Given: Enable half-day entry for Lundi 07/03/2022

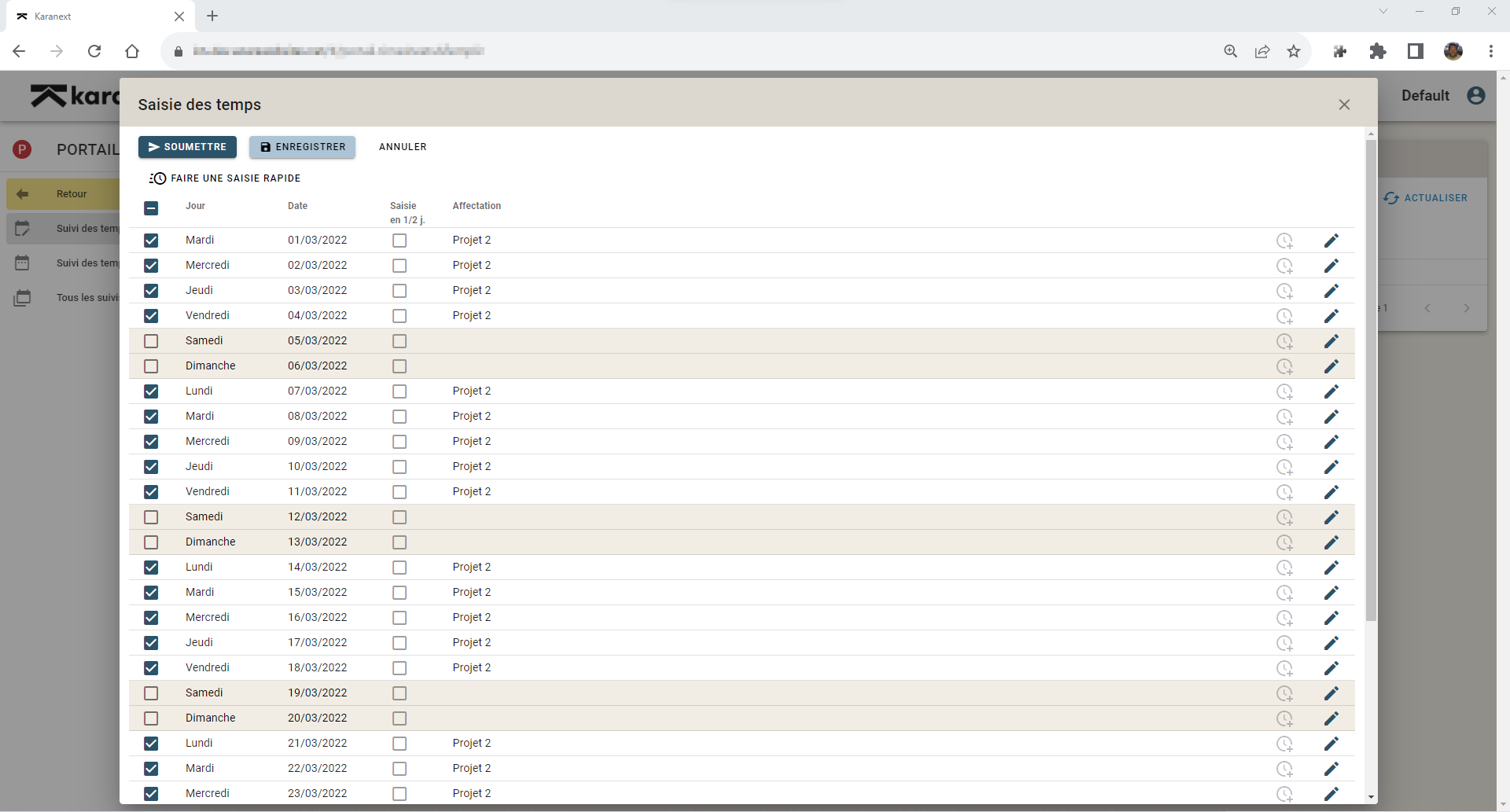Looking at the screenshot, I should coord(400,391).
